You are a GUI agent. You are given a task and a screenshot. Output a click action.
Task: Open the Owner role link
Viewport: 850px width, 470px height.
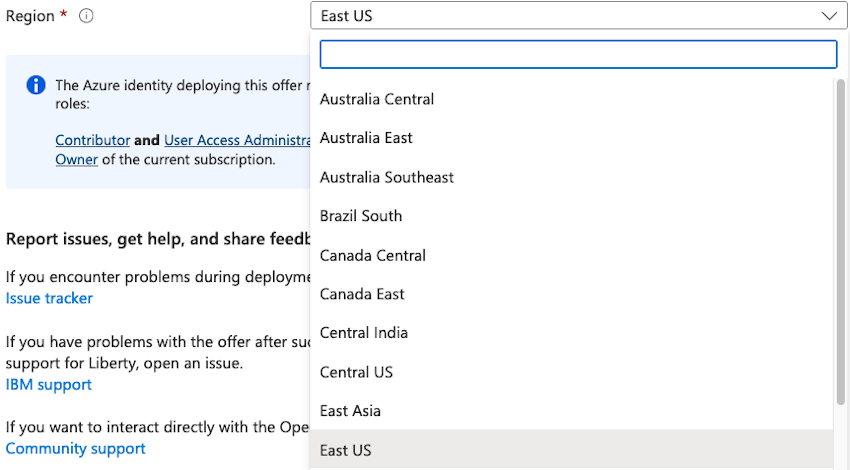point(76,159)
